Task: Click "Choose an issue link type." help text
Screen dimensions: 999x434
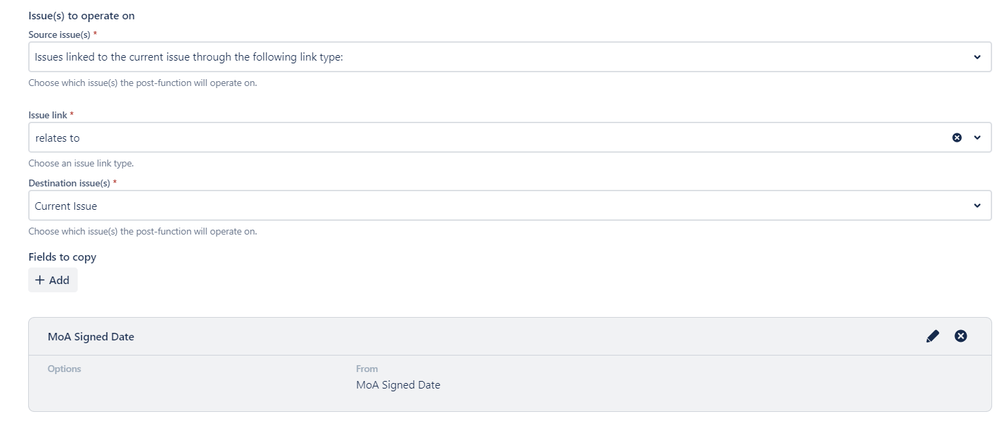Action: [x=81, y=164]
